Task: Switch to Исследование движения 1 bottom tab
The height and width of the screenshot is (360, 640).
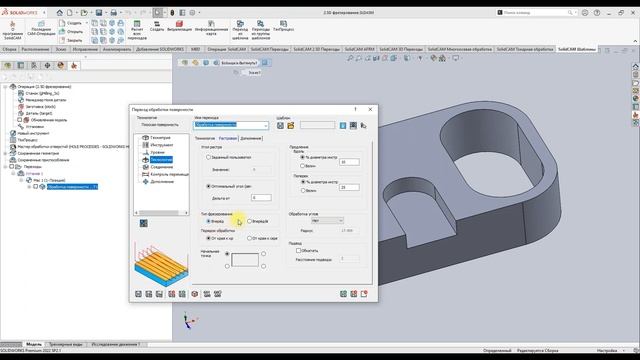Action: 116,344
